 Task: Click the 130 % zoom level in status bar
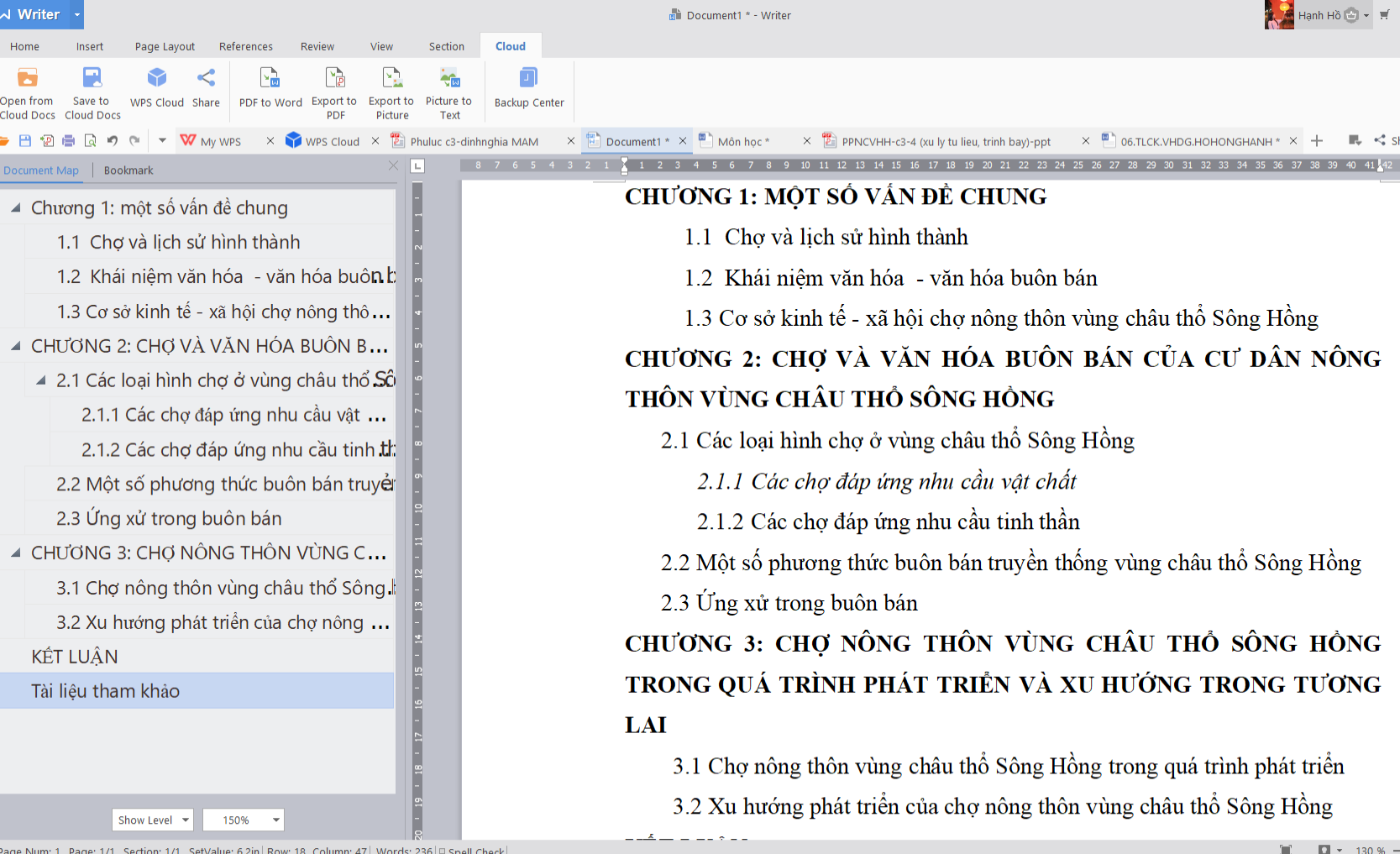point(1371,850)
